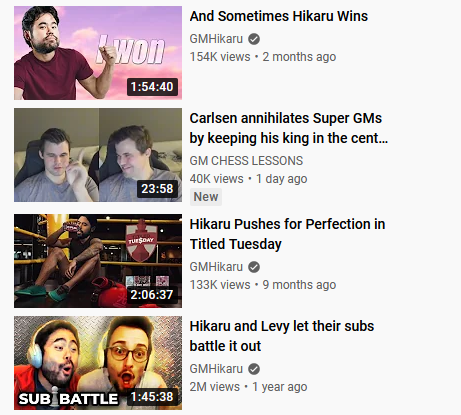461x415 pixels.
Task: Open the Titled Tuesday boxing ring thumbnail
Action: click(x=98, y=261)
